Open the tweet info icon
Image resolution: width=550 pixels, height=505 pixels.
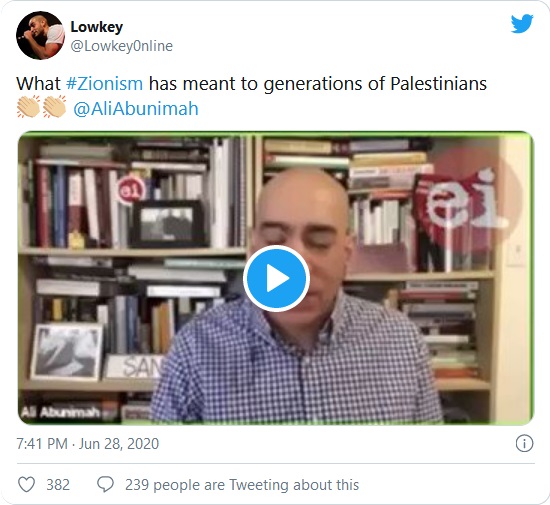coord(524,443)
